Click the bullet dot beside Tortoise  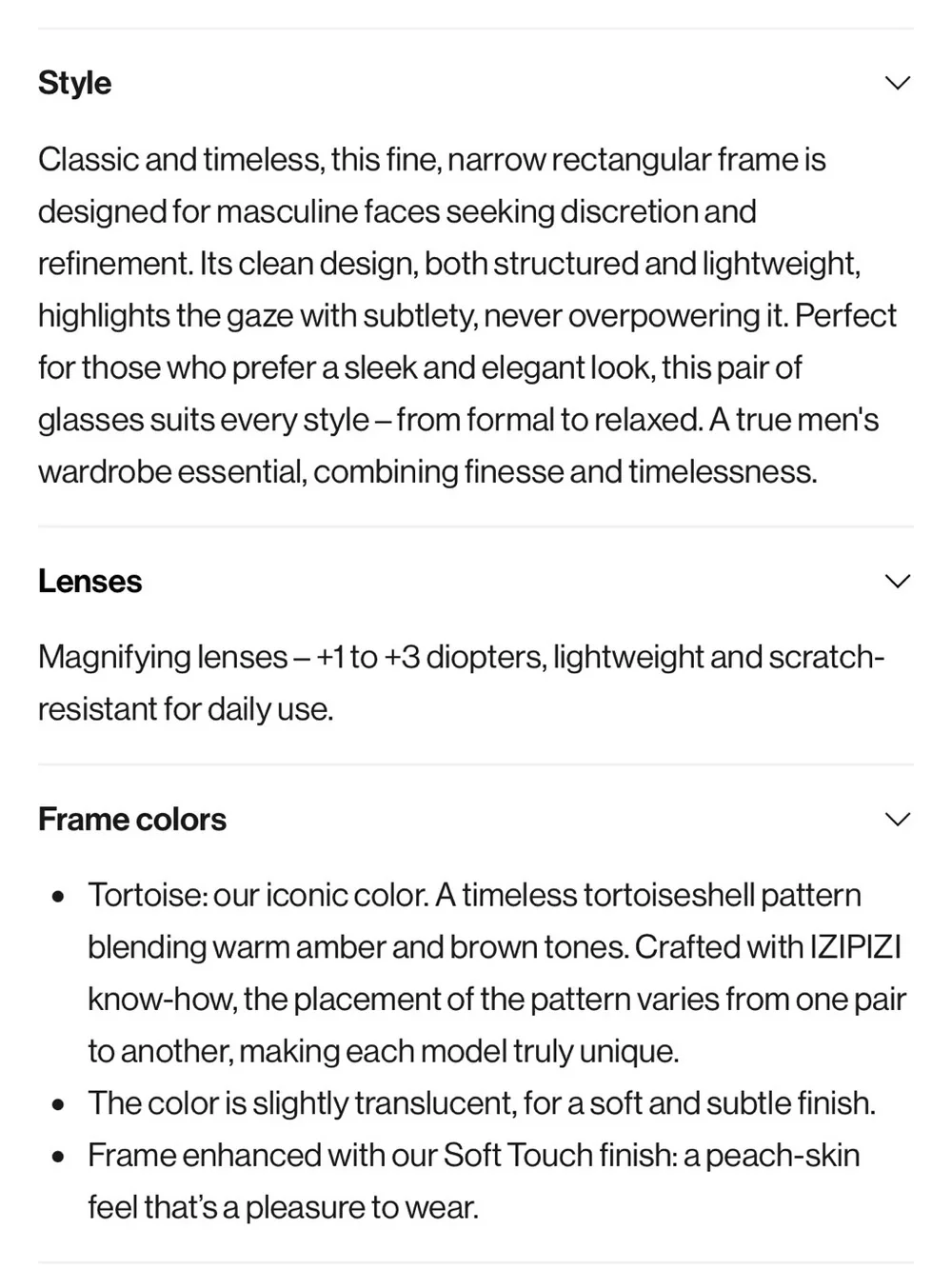pos(59,897)
